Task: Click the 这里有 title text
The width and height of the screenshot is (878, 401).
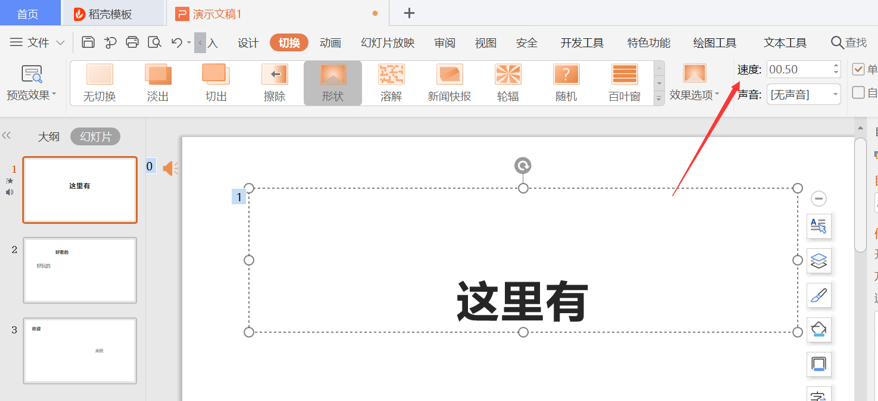Action: coord(522,301)
